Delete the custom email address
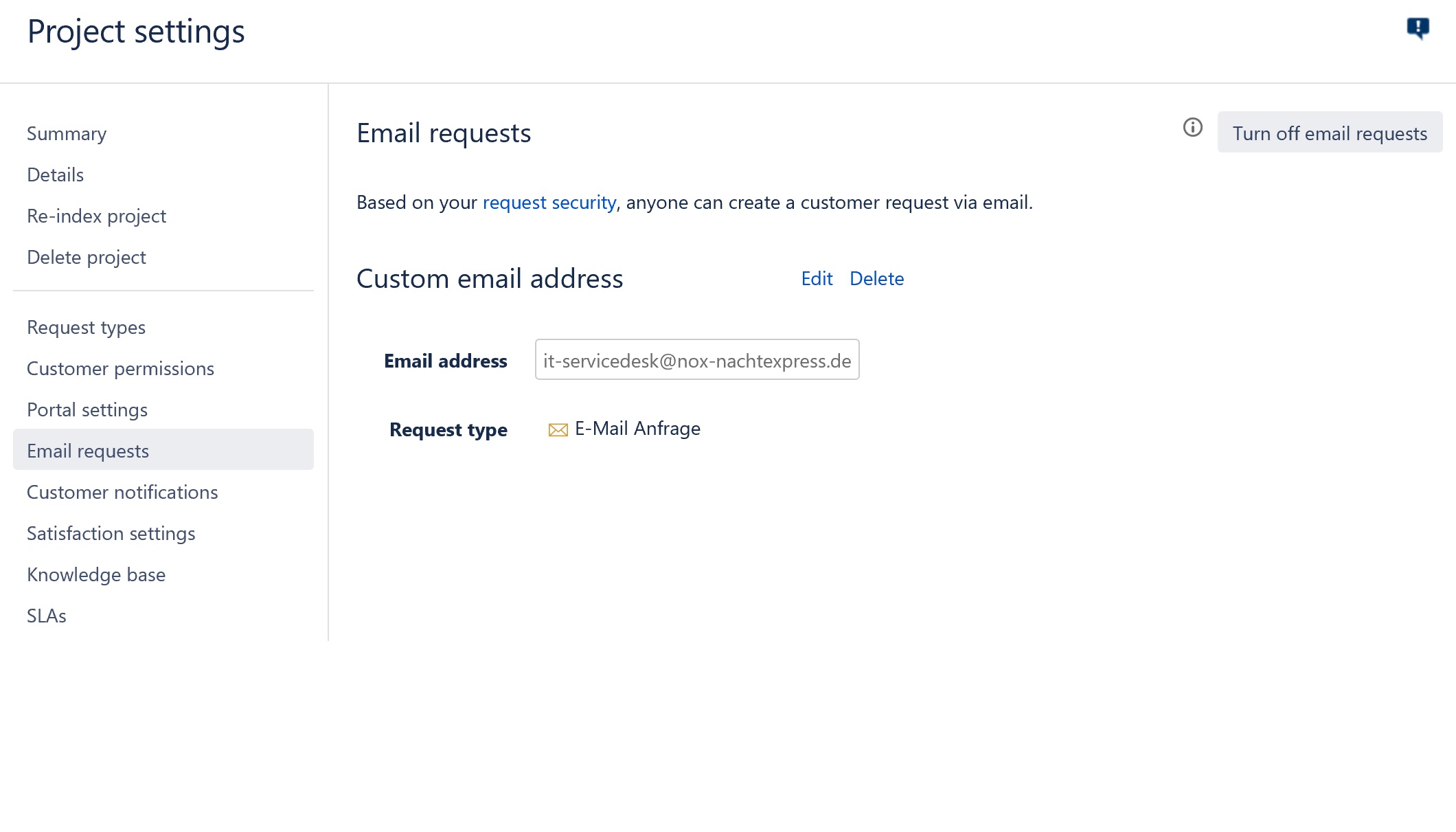1456x832 pixels. [x=877, y=279]
